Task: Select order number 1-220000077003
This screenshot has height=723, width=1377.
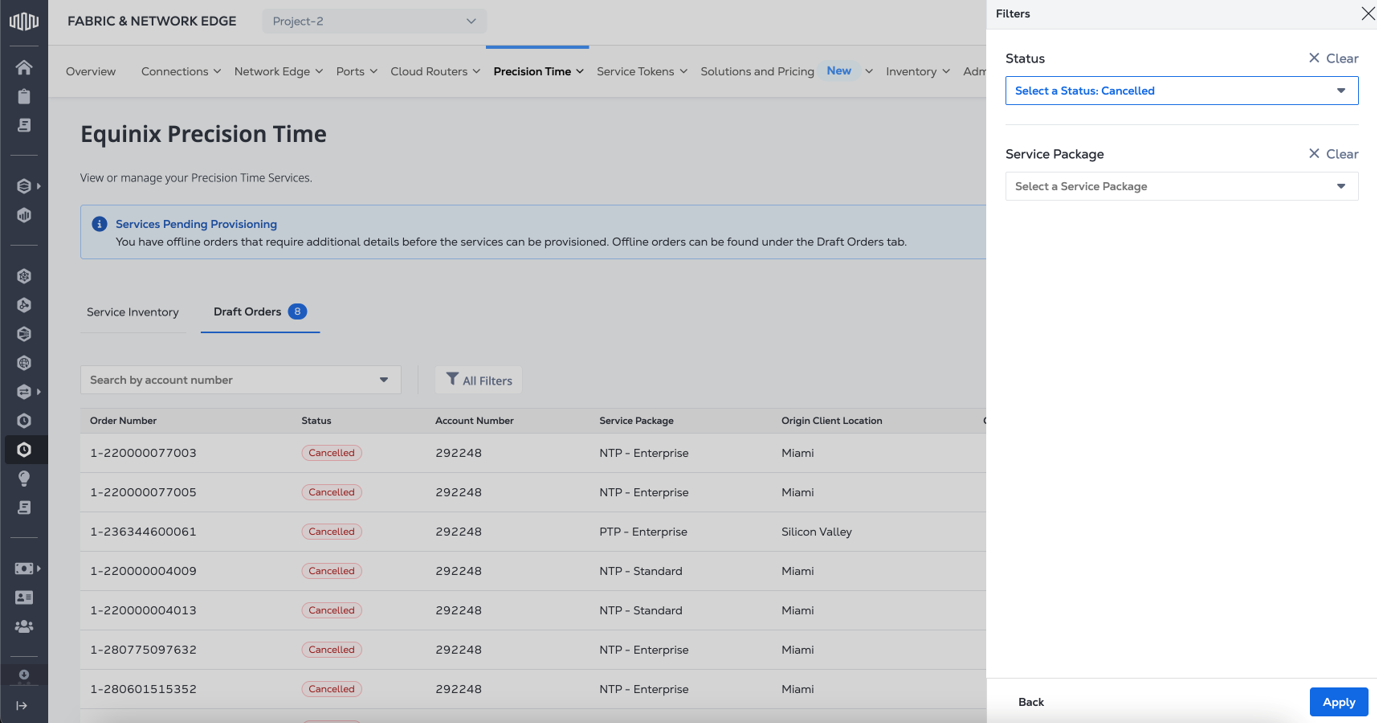Action: pos(143,453)
